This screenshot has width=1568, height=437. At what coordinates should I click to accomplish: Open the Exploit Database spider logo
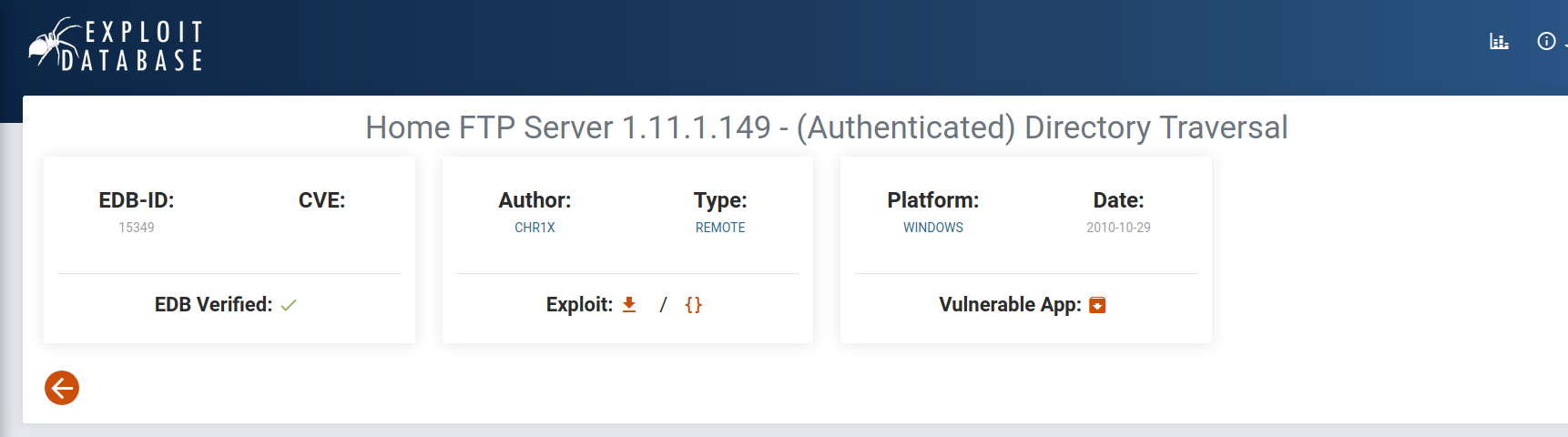[116, 45]
